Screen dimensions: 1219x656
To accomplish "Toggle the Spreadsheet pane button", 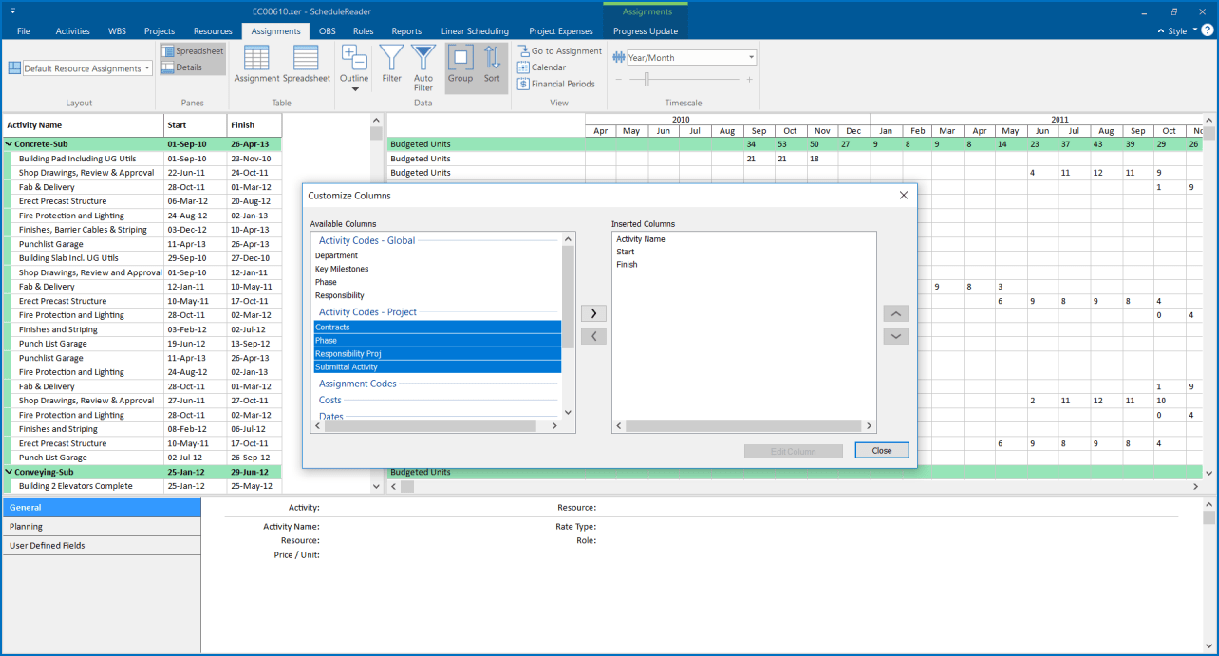I will click(x=193, y=51).
